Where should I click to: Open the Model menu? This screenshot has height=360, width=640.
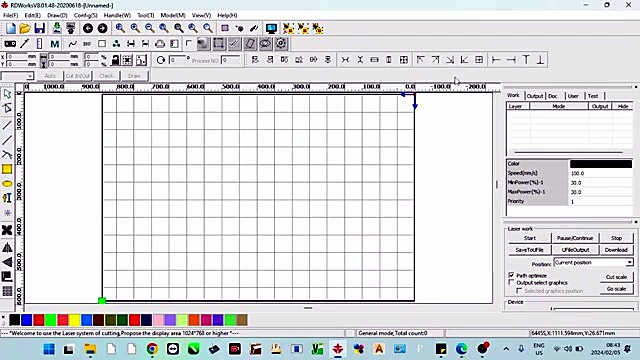click(x=173, y=15)
